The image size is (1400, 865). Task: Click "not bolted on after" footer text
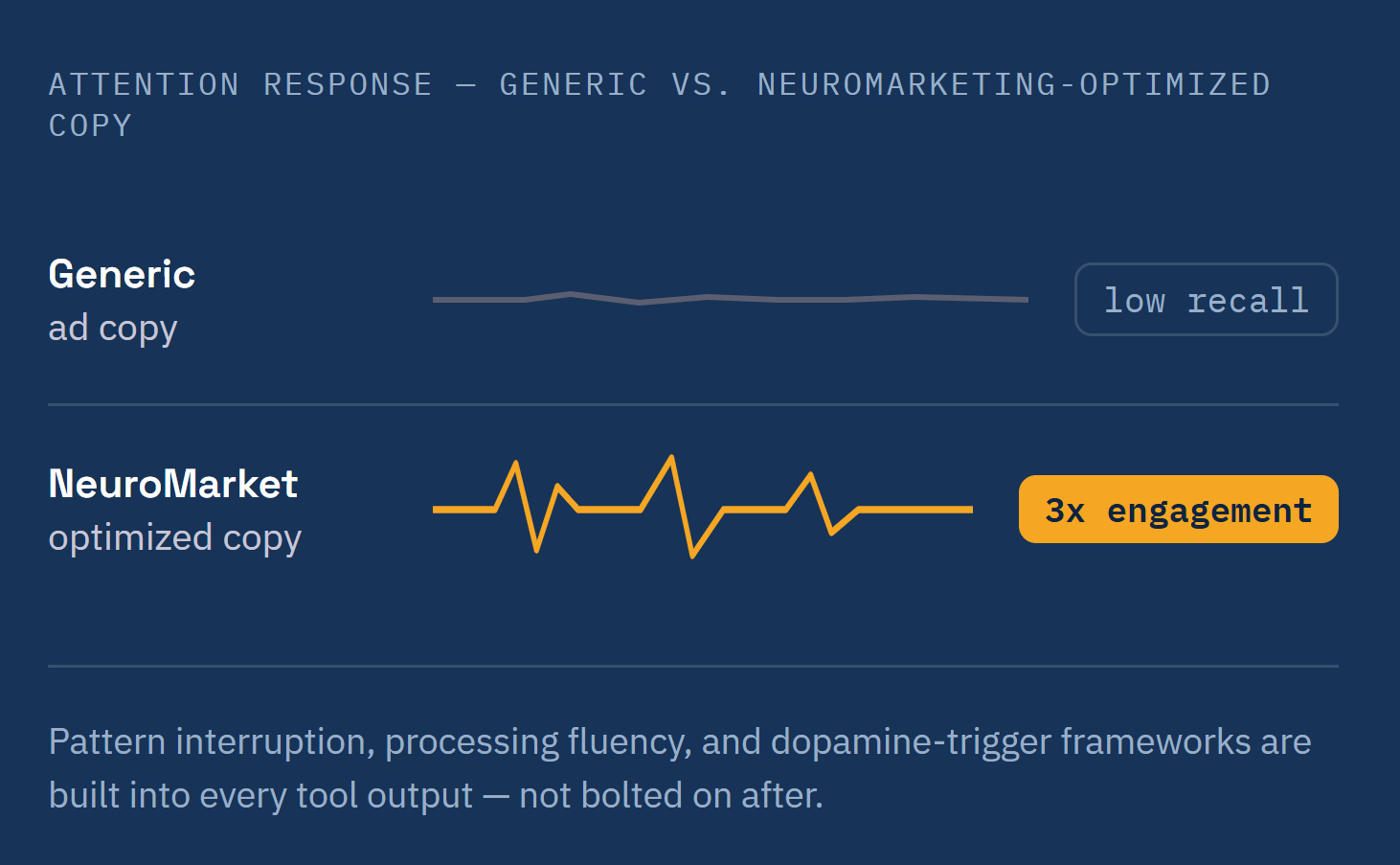[x=668, y=796]
